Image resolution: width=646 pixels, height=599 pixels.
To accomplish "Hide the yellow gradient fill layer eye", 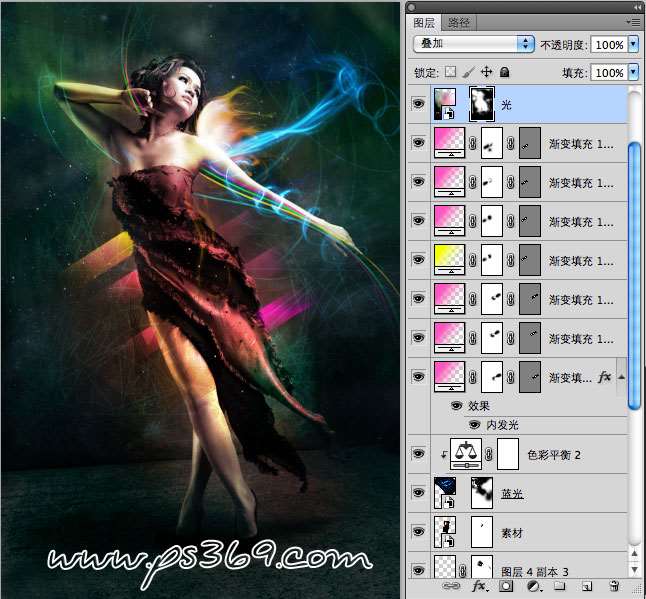I will click(419, 259).
